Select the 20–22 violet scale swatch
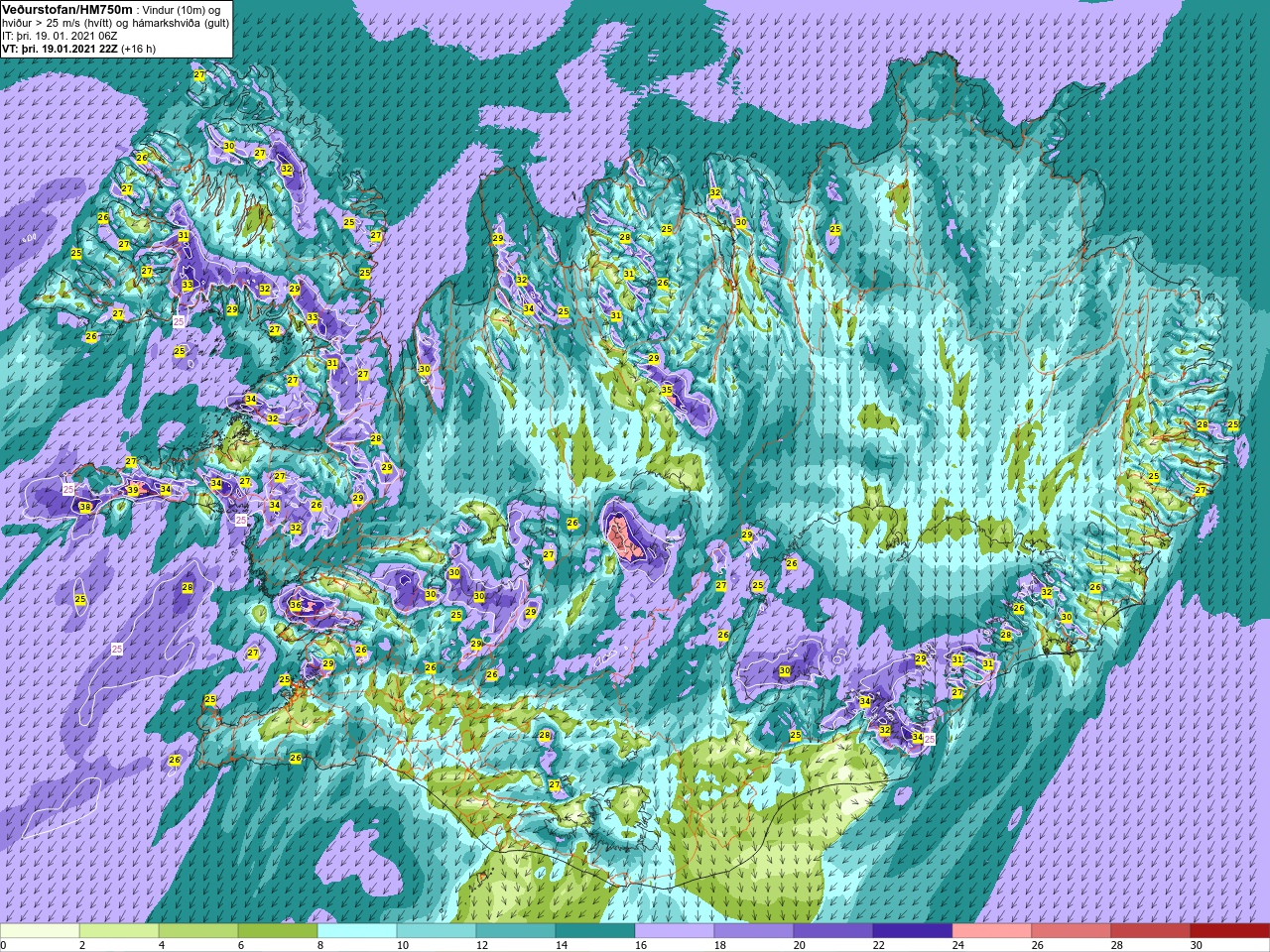This screenshot has width=1270, height=952. tap(833, 931)
